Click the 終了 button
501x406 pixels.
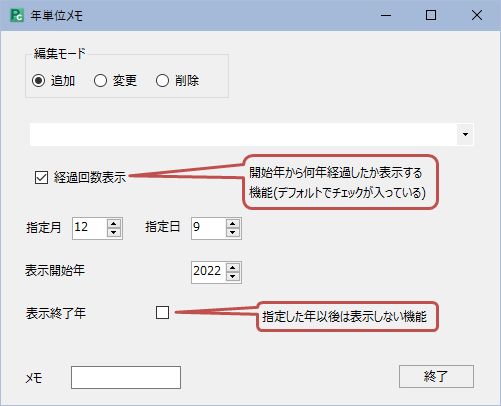(436, 376)
